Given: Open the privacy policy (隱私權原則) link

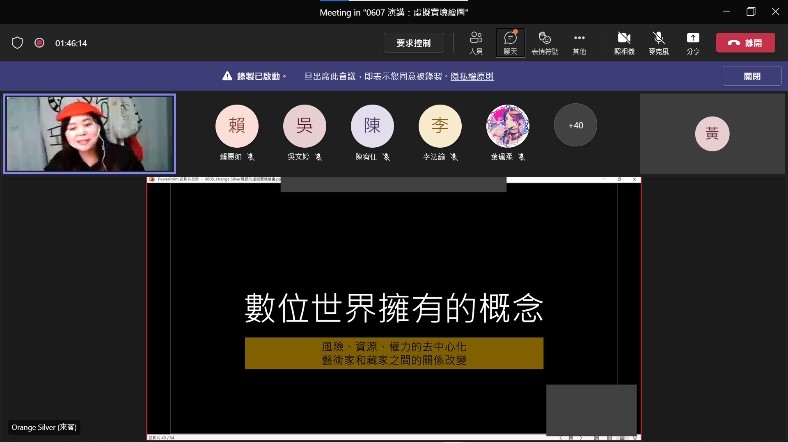Looking at the screenshot, I should [x=472, y=76].
